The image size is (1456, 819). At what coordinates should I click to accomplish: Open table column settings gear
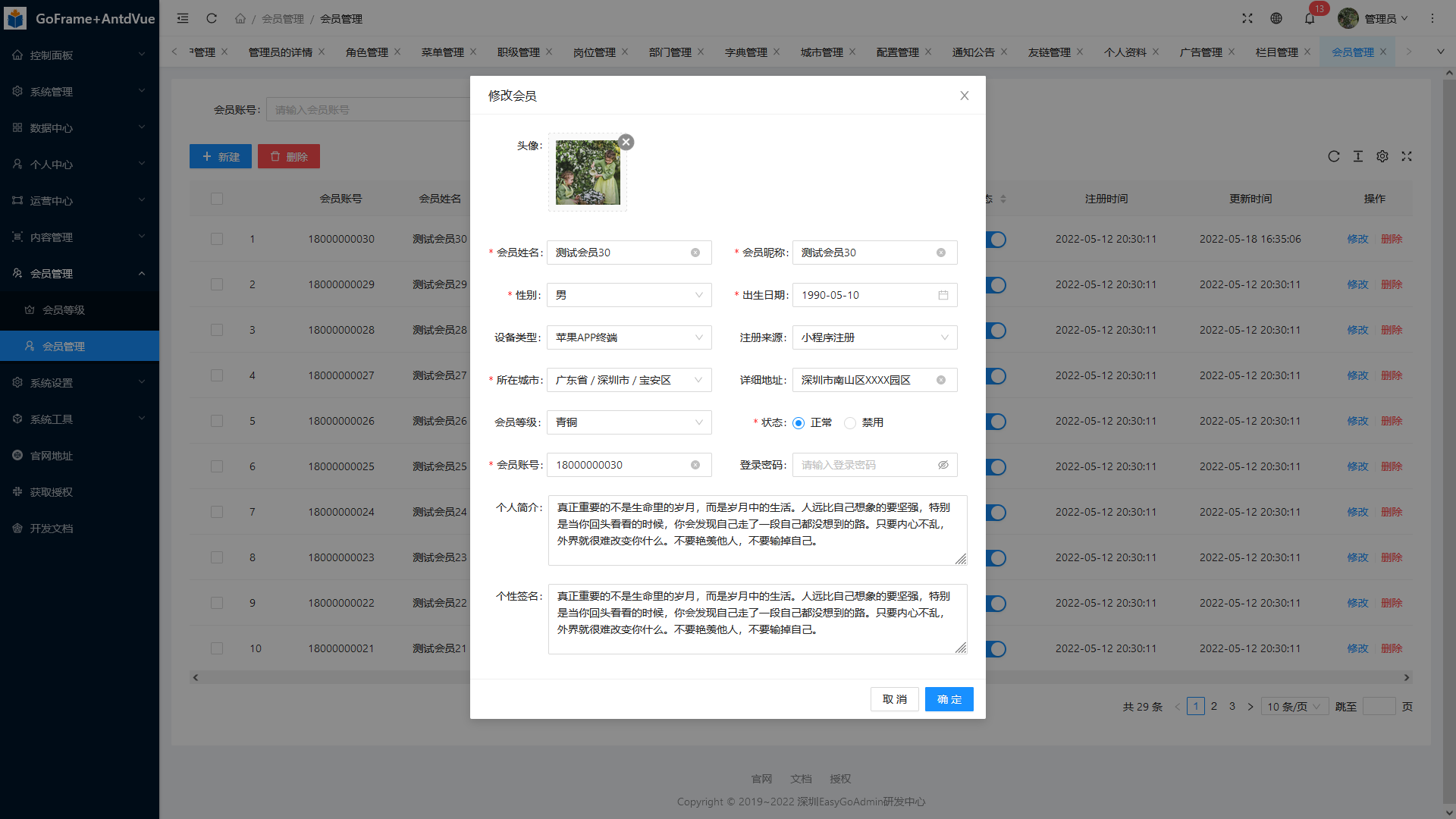[1382, 156]
